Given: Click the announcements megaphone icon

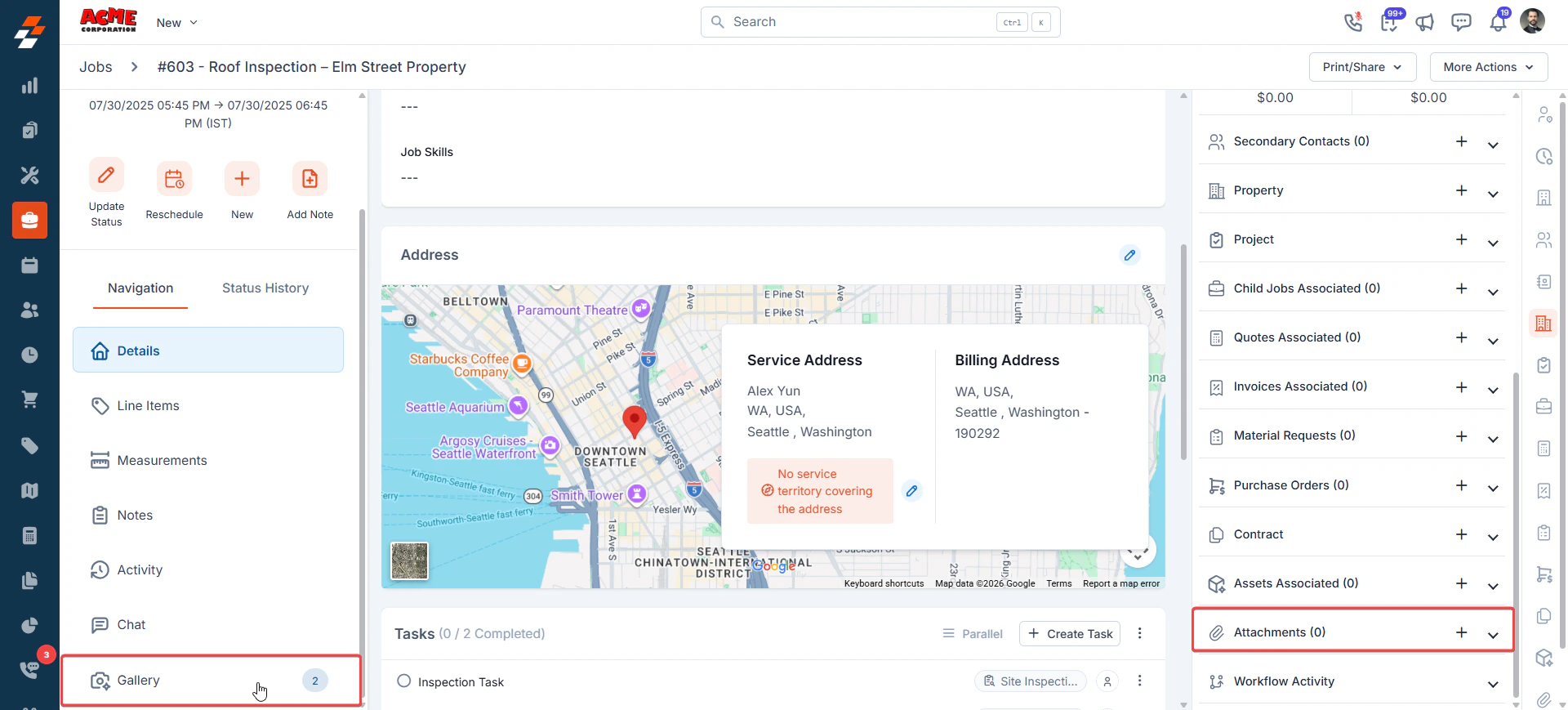Looking at the screenshot, I should coord(1425,22).
